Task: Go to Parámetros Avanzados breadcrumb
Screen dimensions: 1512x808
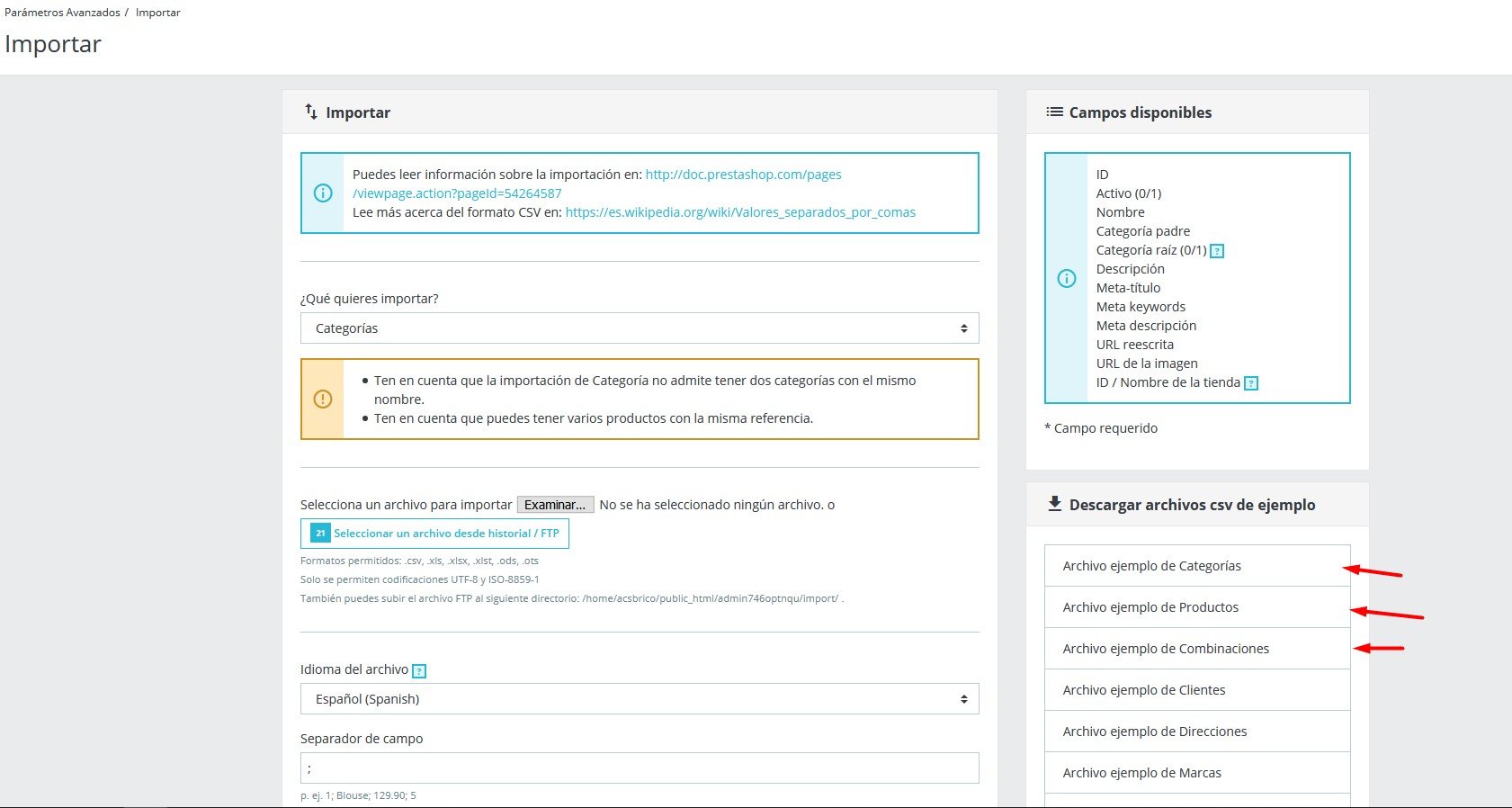Action: (x=62, y=13)
